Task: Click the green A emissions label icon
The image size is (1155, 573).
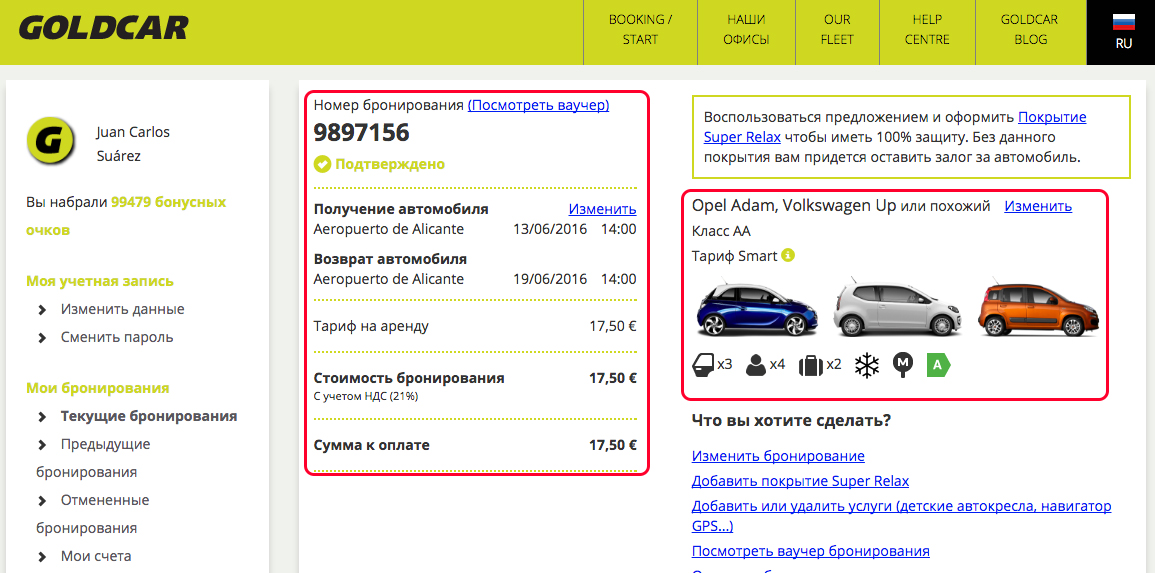Action: pyautogui.click(x=938, y=365)
